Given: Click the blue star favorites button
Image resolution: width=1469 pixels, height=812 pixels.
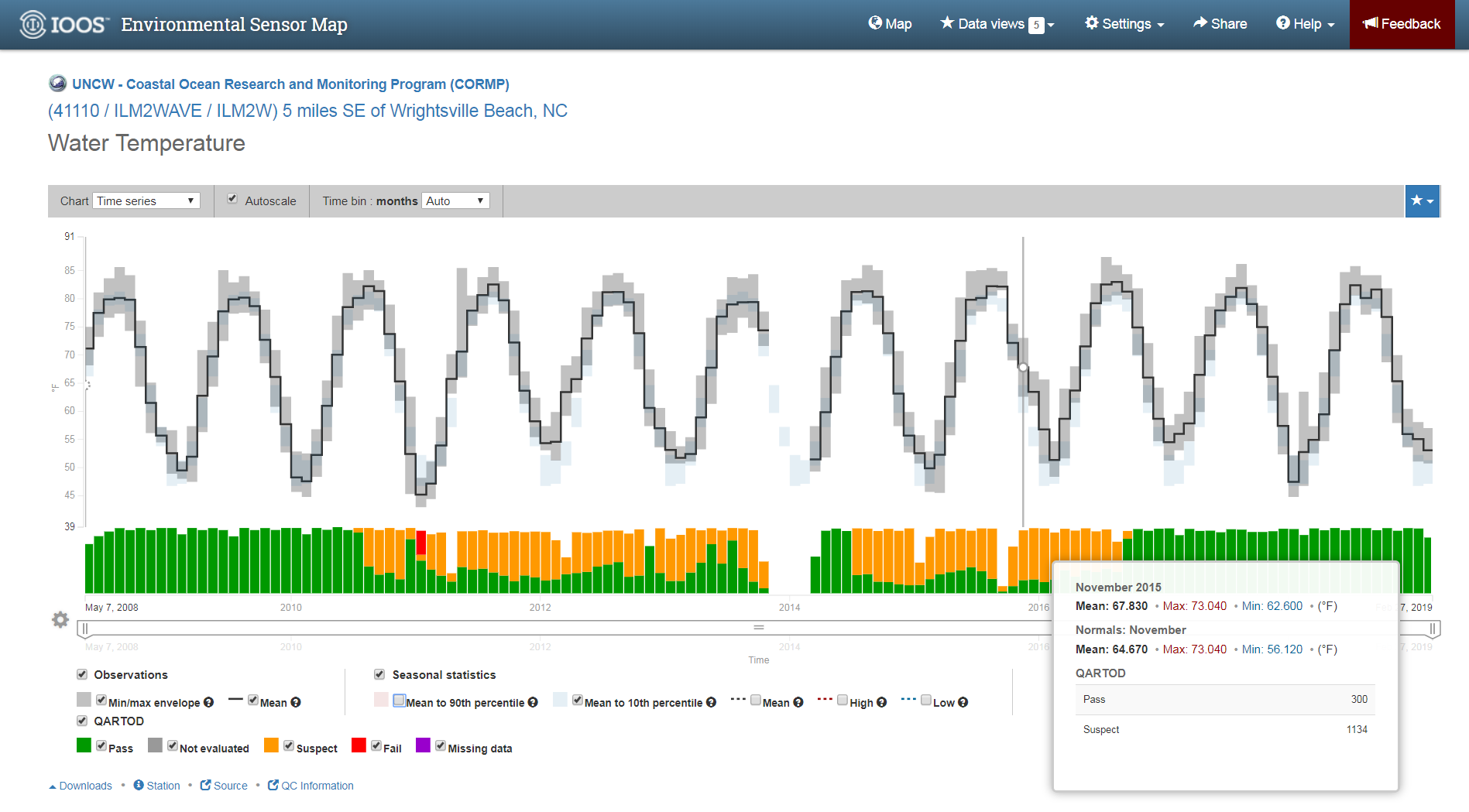Looking at the screenshot, I should 1422,201.
